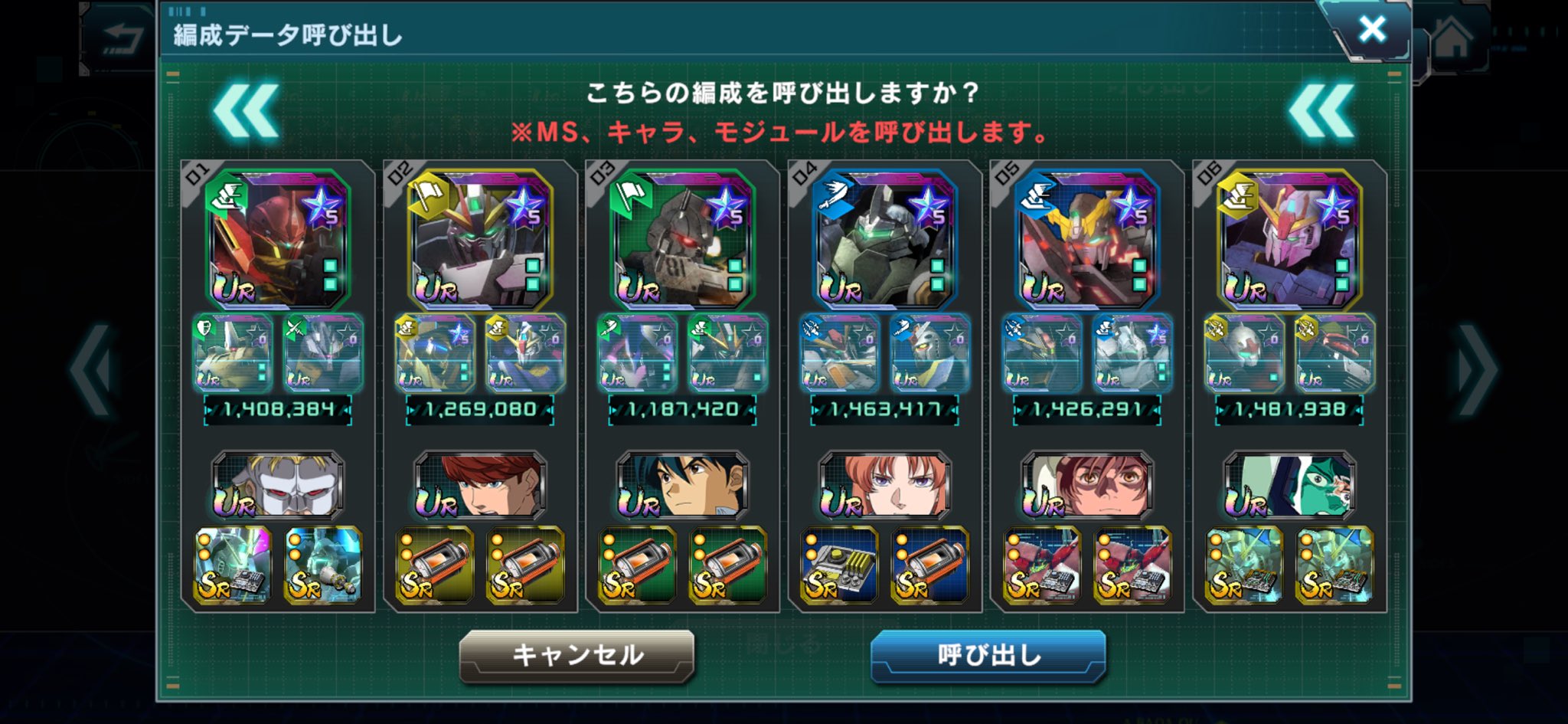Tap the 呼び出し button
Viewport: 1568px width, 724px height.
(x=988, y=655)
